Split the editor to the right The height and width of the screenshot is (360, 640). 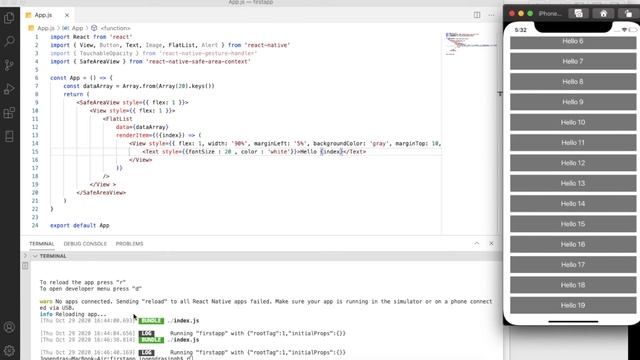coord(477,15)
